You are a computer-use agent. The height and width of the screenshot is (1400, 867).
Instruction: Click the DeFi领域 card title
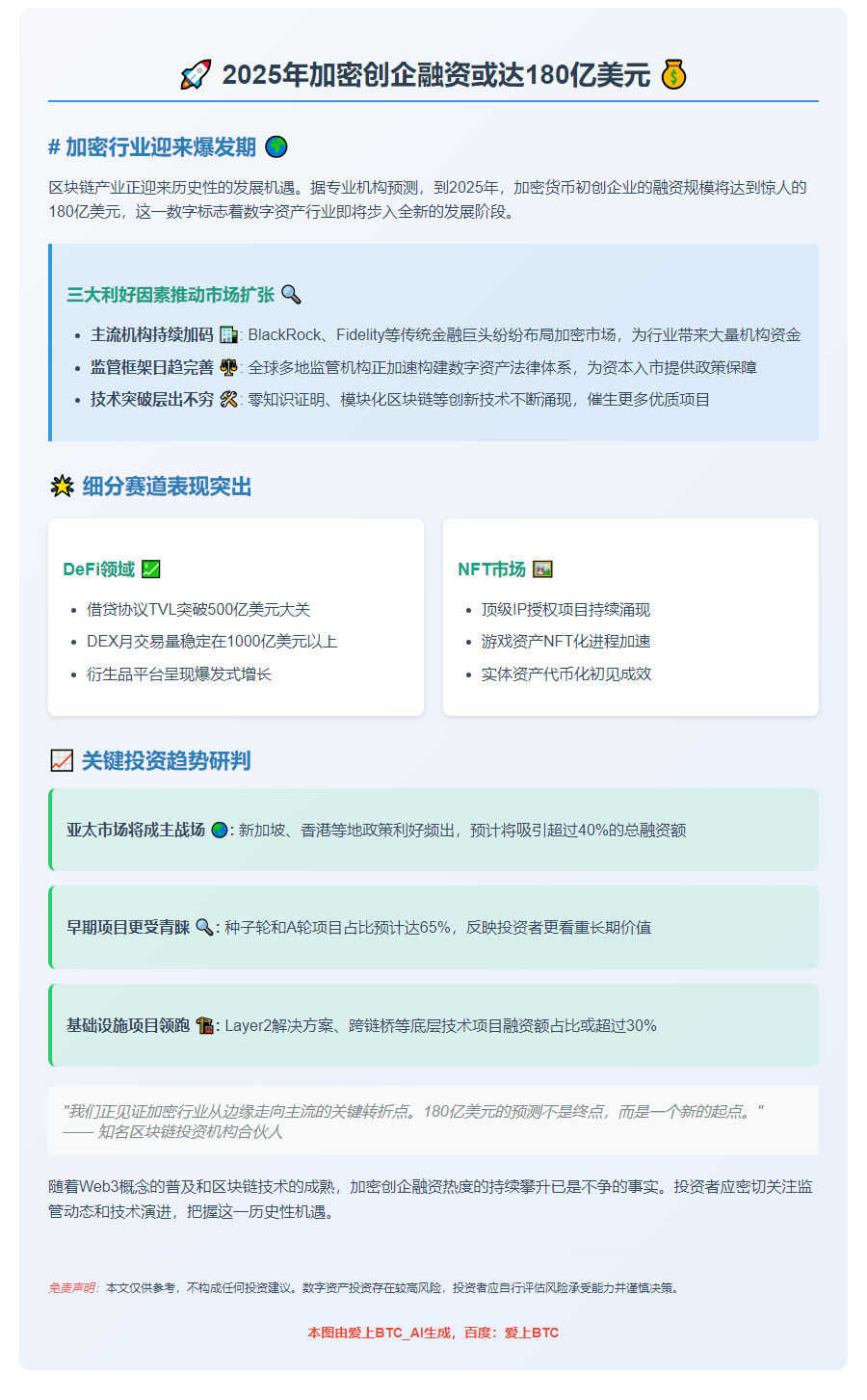pyautogui.click(x=99, y=569)
